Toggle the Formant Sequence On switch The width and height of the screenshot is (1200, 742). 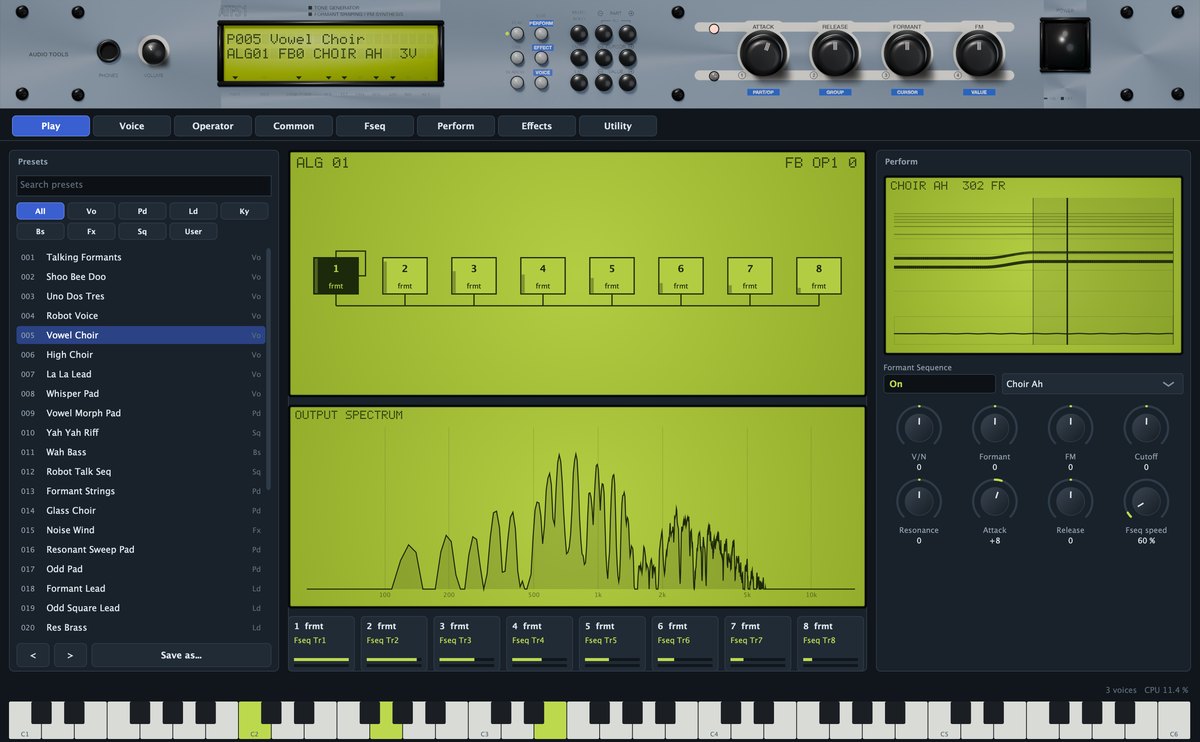pos(939,384)
